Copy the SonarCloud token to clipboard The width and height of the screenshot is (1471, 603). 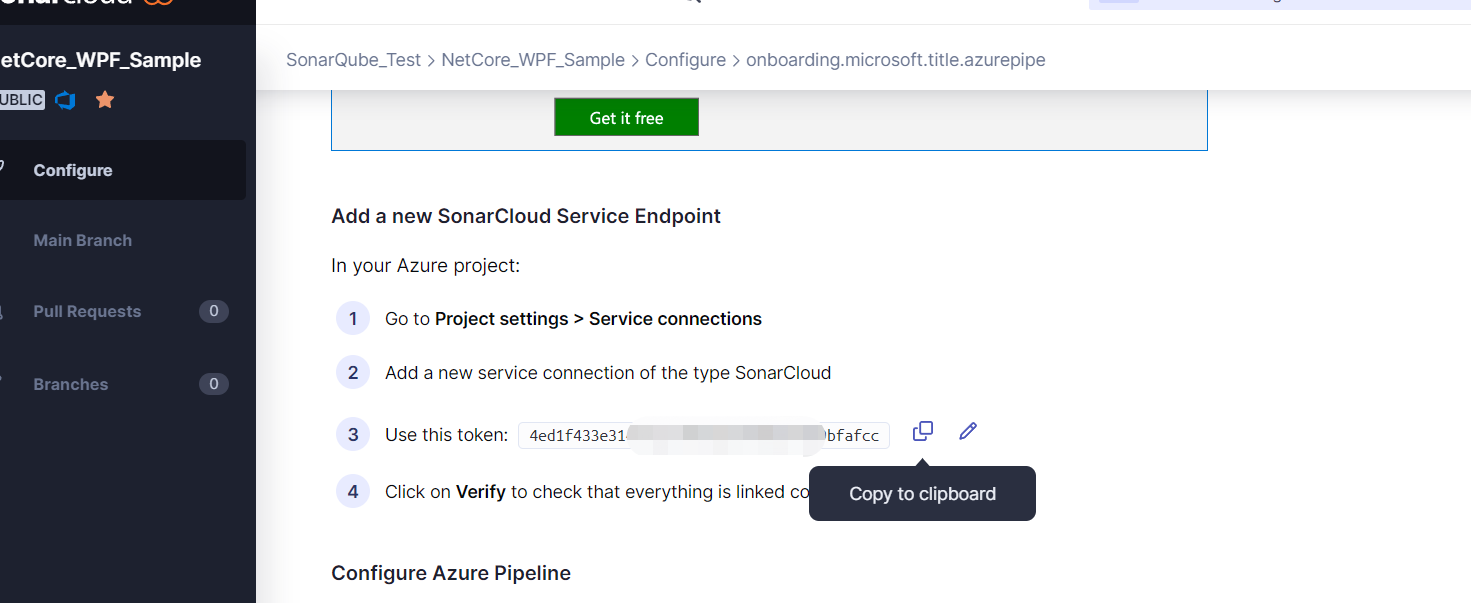[x=922, y=430]
